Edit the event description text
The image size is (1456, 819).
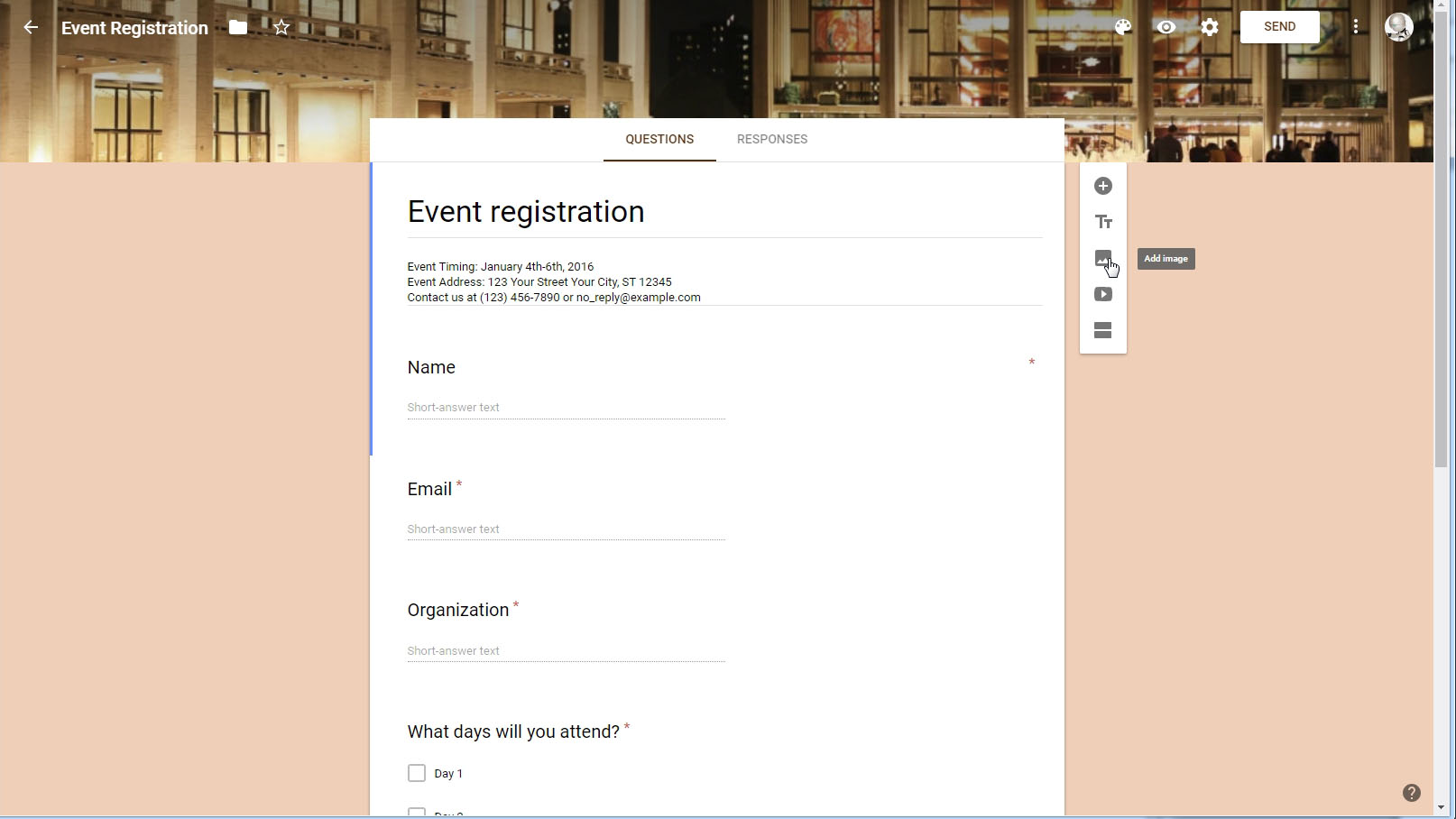tap(724, 282)
